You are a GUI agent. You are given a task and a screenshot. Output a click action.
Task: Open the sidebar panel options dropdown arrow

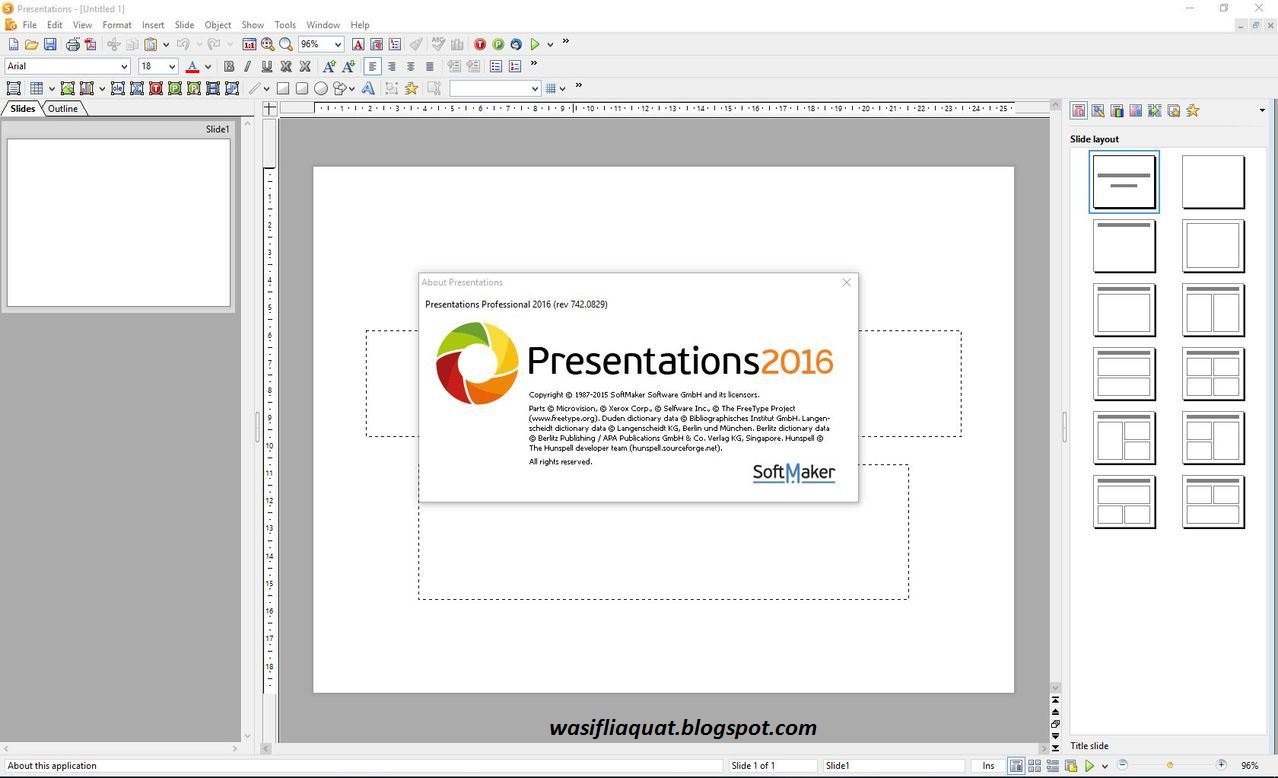[x=1262, y=111]
